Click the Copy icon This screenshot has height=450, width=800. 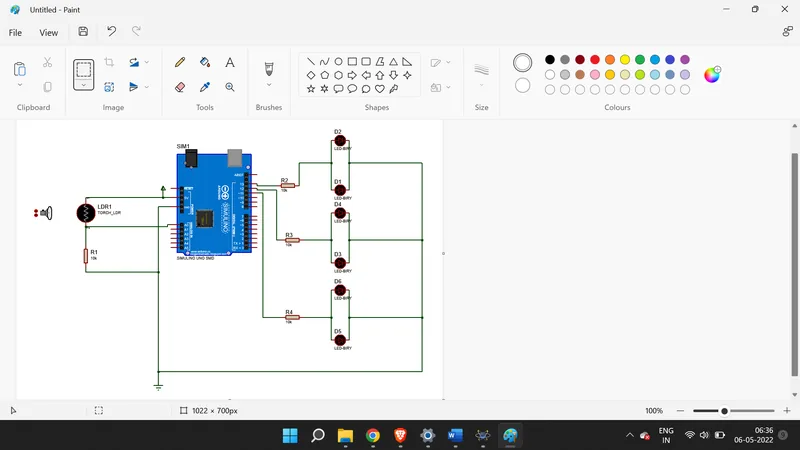(x=47, y=87)
